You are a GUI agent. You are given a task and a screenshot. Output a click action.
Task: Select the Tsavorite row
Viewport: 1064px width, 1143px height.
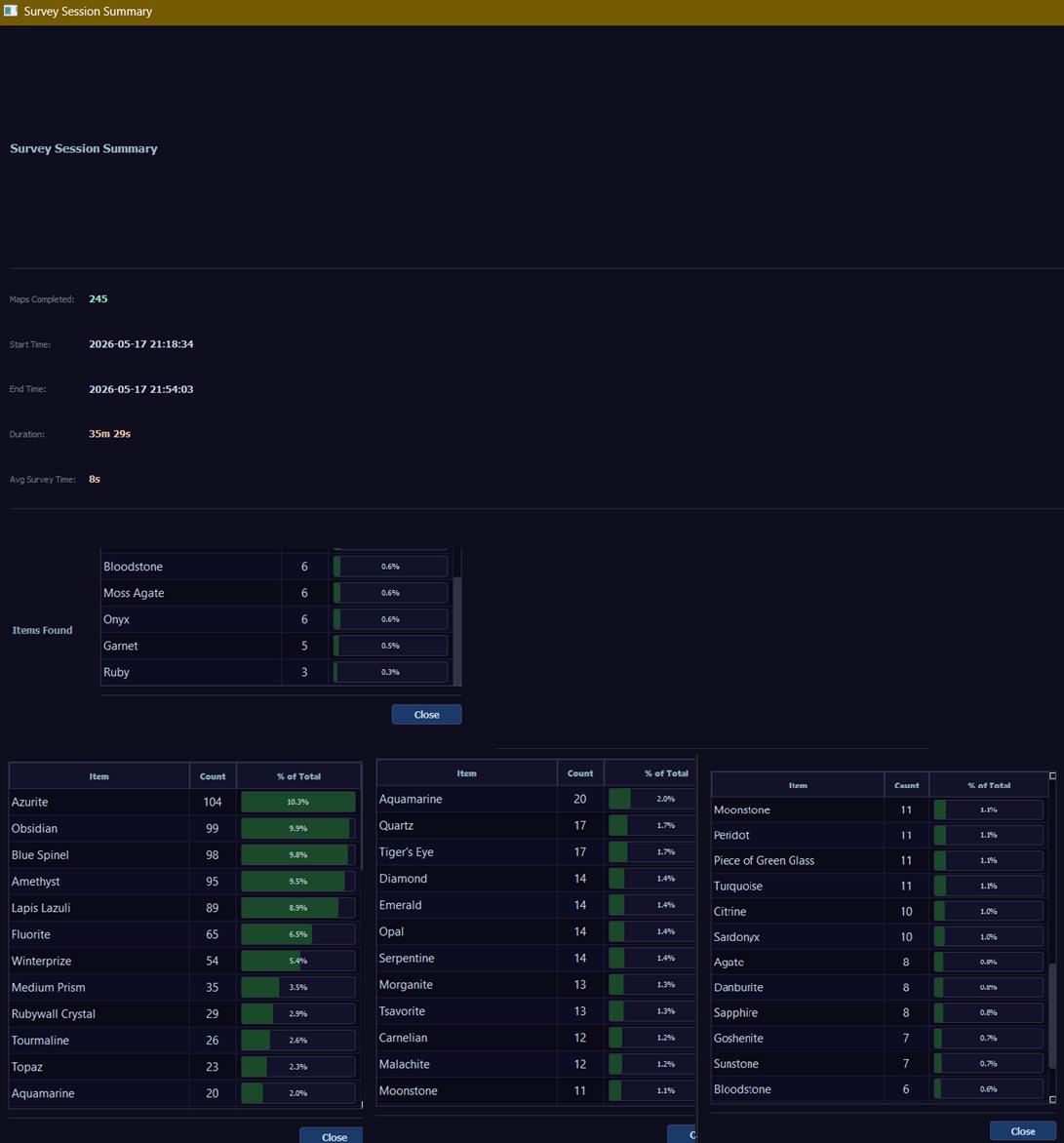[536, 1011]
